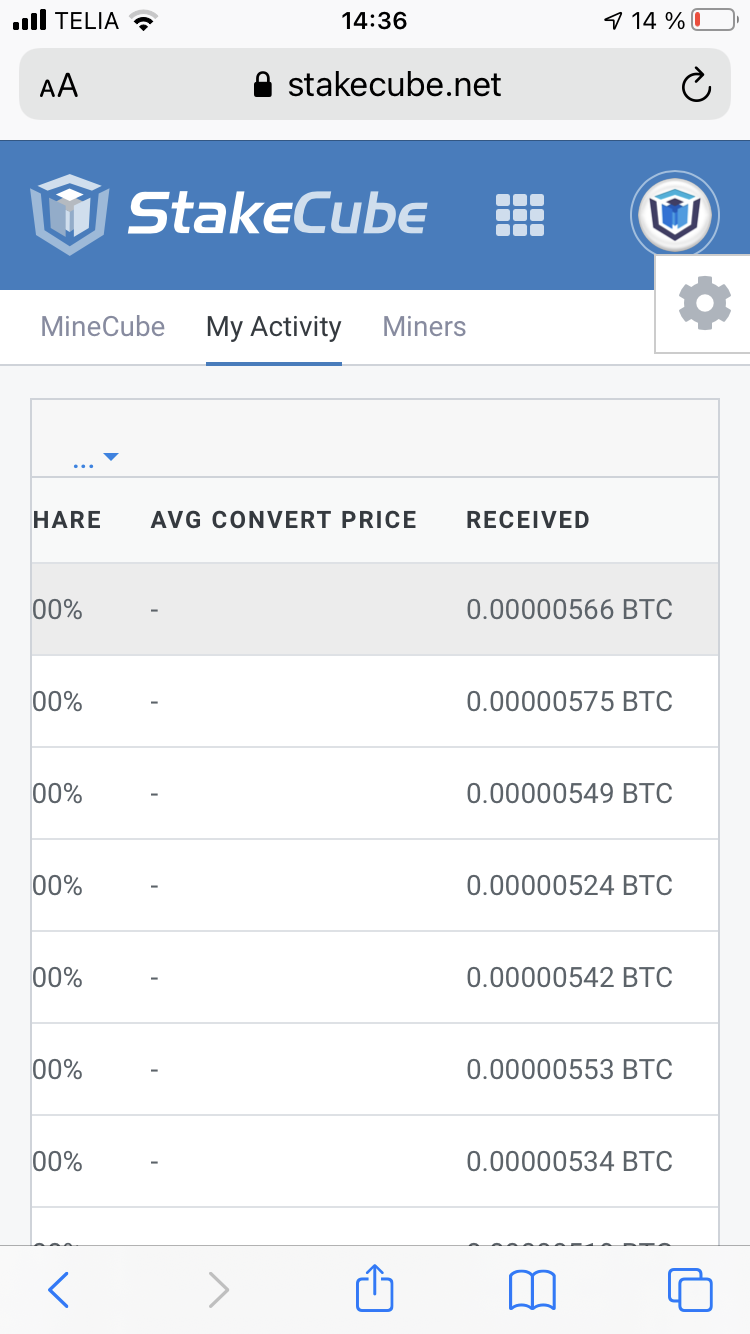
Task: Open reader text size AA menu
Action: [x=59, y=86]
